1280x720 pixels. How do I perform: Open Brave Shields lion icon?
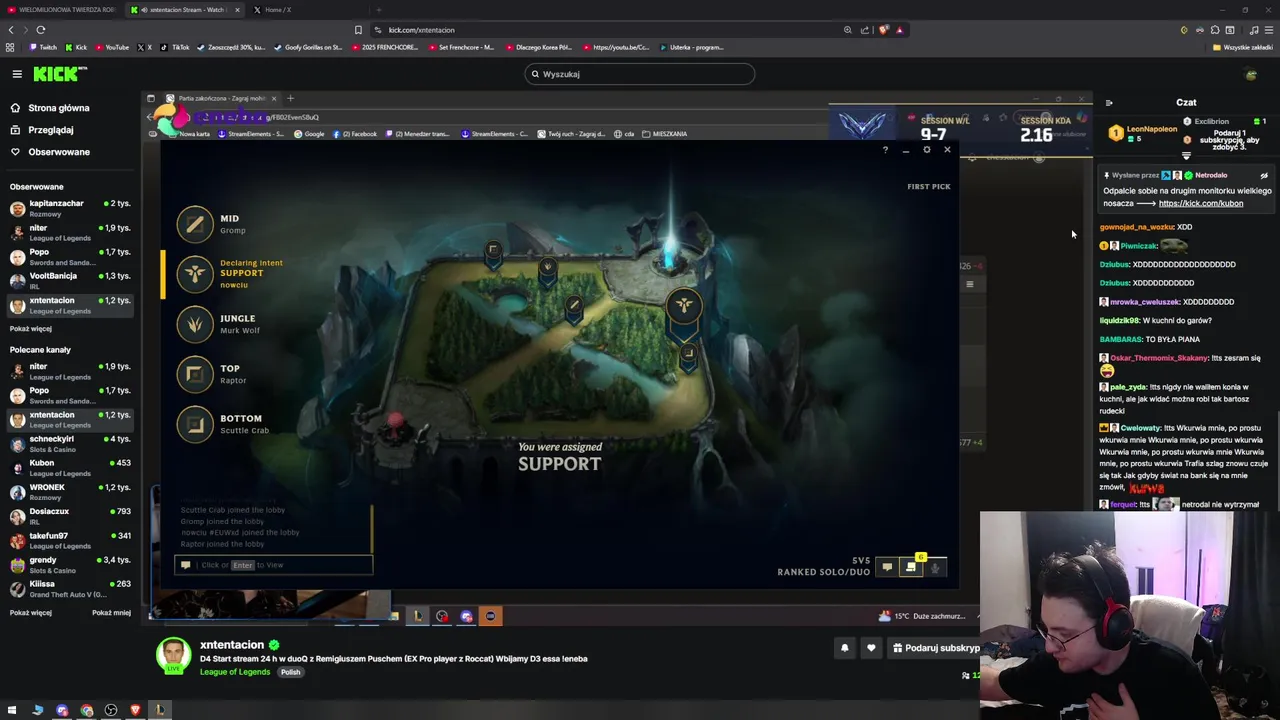pyautogui.click(x=883, y=30)
